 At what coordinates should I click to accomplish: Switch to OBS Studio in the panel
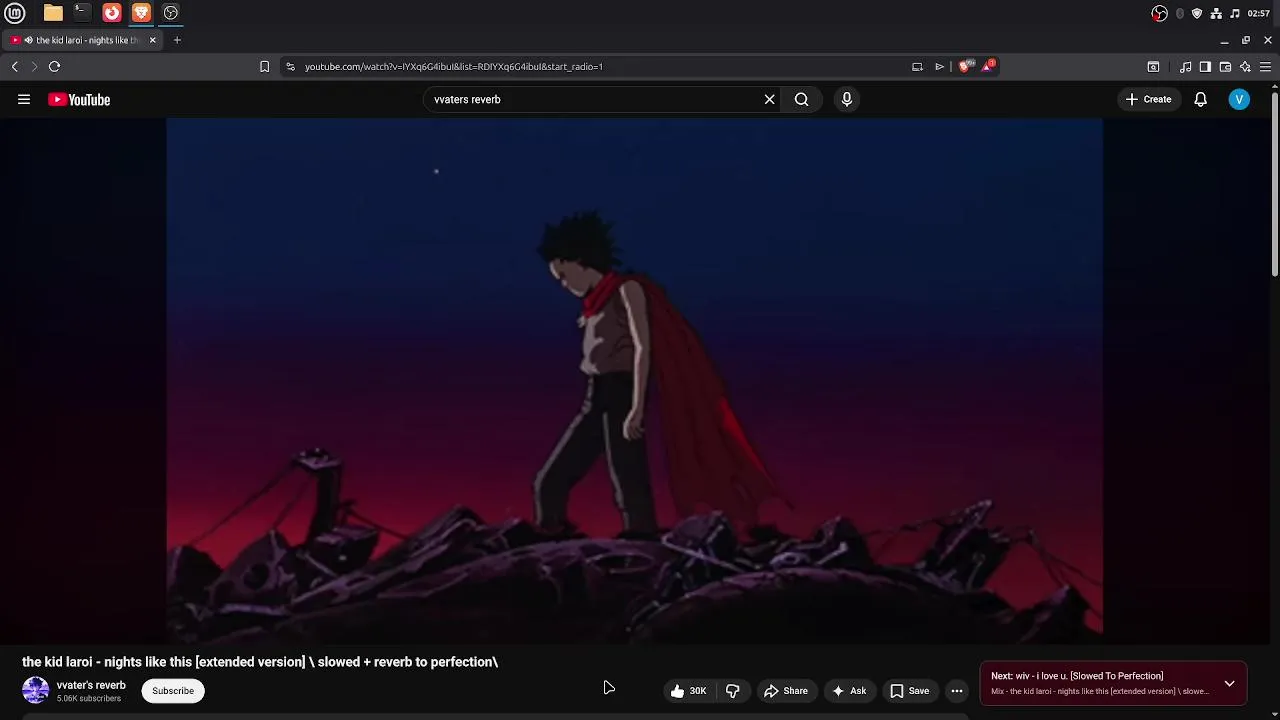pos(171,13)
